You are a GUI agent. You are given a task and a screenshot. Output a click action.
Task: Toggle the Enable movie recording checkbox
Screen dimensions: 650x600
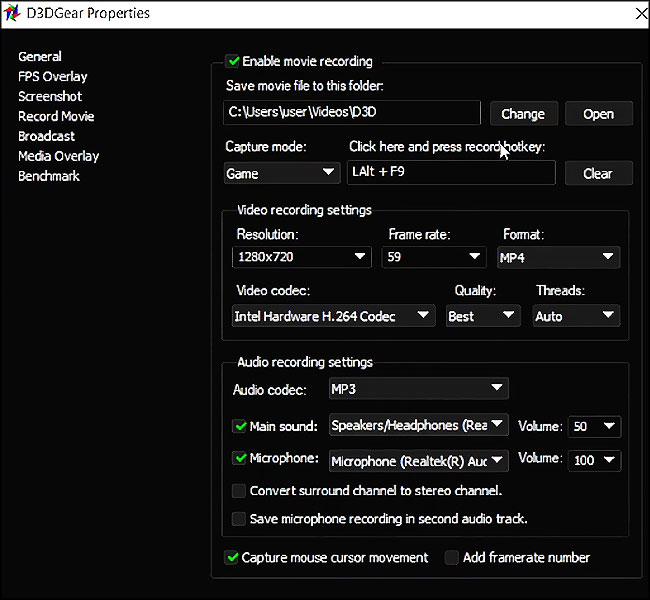tap(233, 61)
